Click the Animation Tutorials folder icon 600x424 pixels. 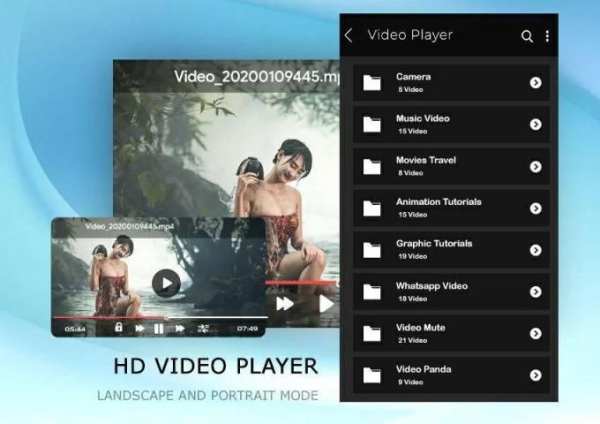(372, 208)
